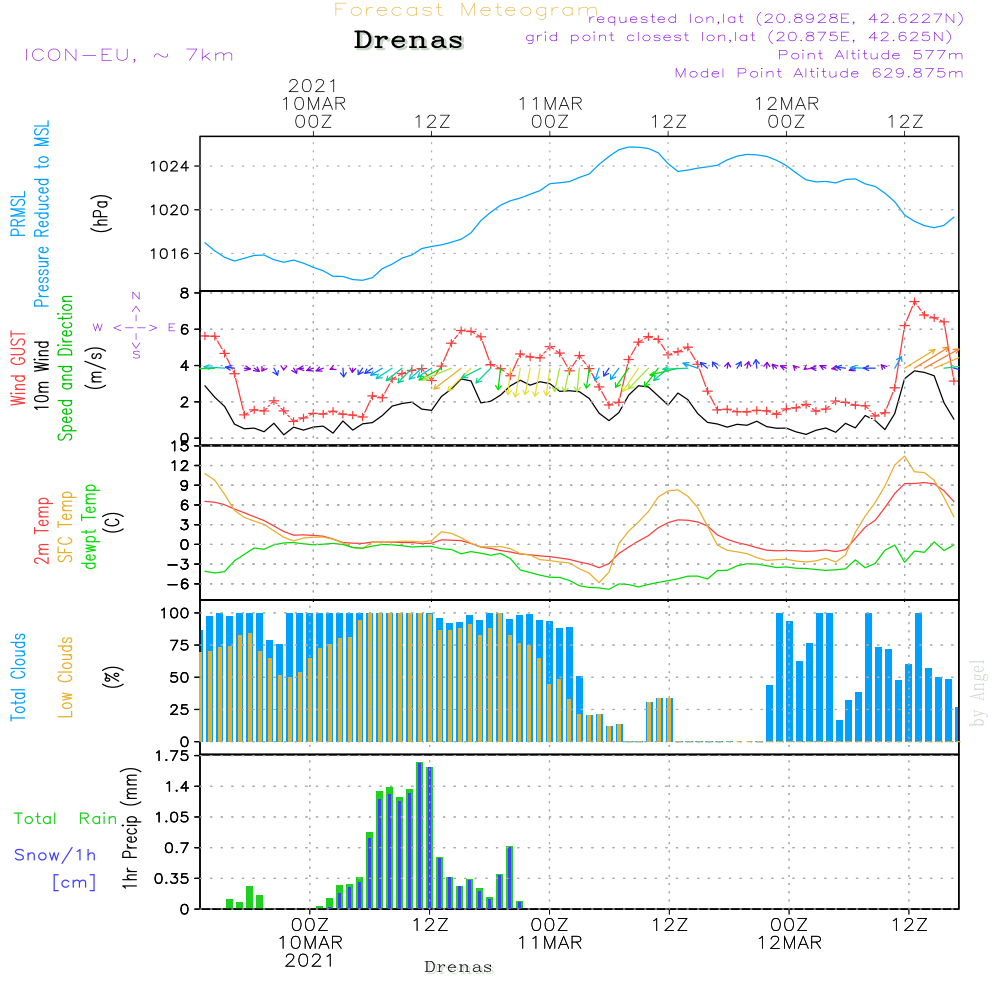
Task: Click the top '12MAR 00Z' time label
Action: click(x=787, y=112)
